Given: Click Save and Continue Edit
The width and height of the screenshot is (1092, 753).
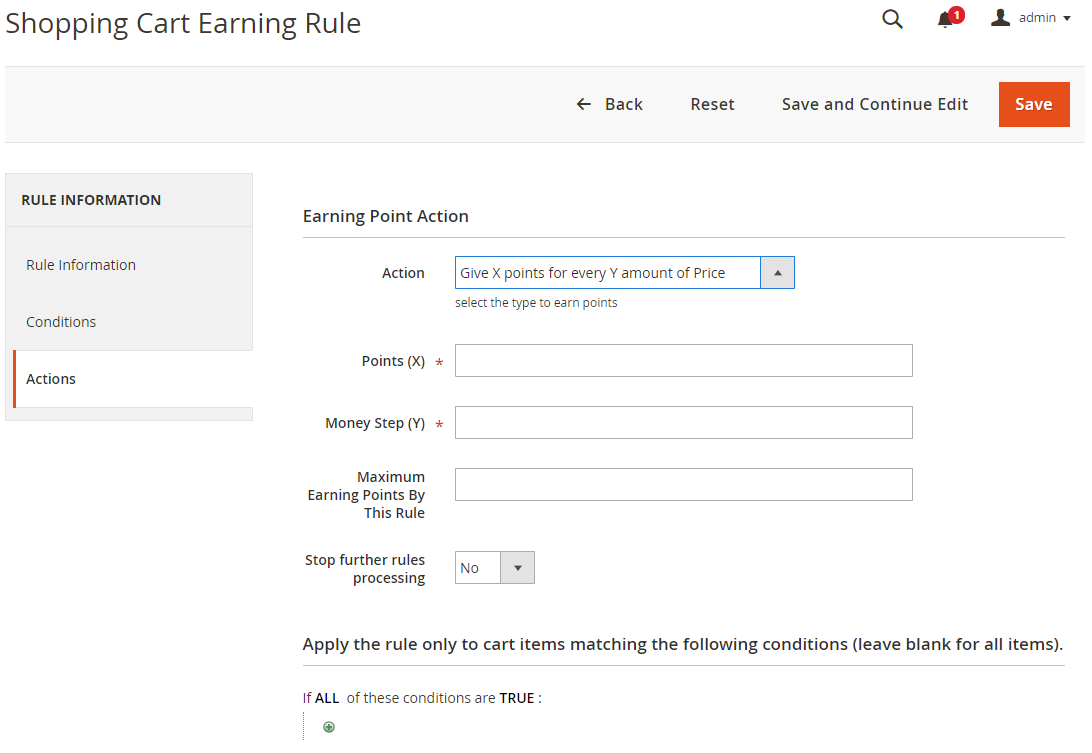Looking at the screenshot, I should pos(874,104).
